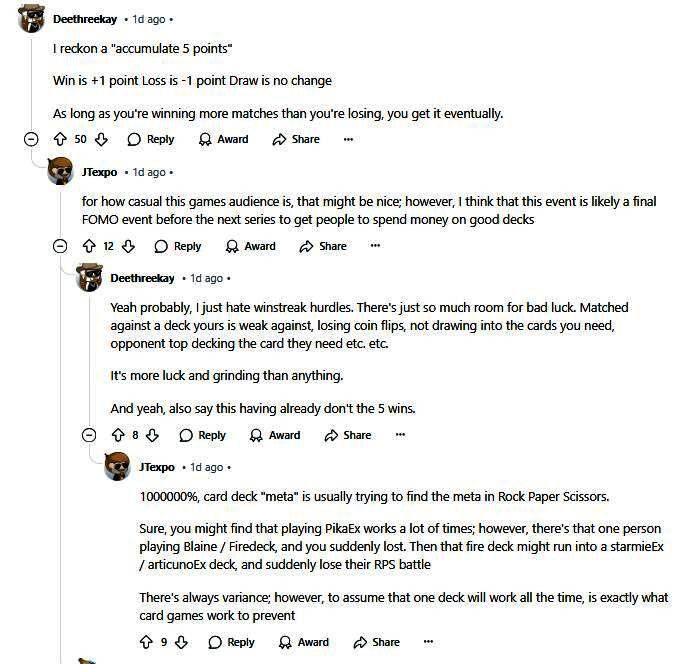Collapse the winstreak hurdles reply thread

(89, 435)
